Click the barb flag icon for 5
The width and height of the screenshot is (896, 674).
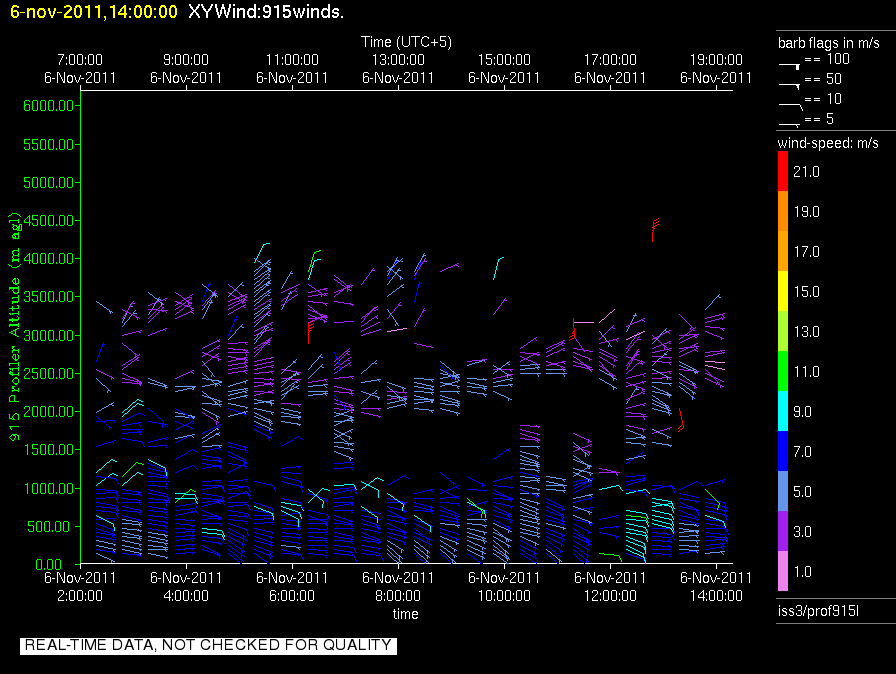tap(790, 125)
